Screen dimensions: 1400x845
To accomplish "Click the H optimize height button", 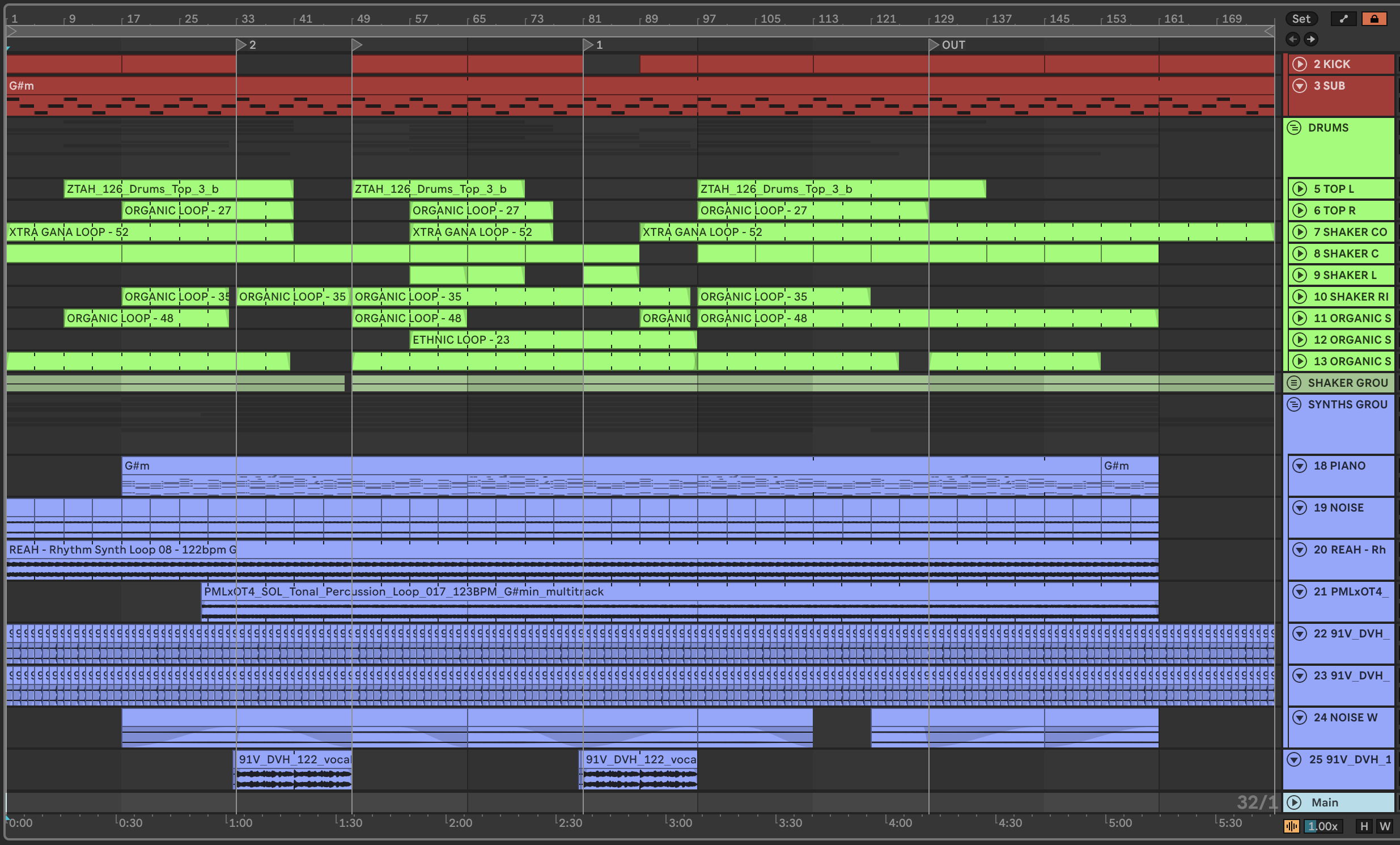I will tap(1364, 826).
